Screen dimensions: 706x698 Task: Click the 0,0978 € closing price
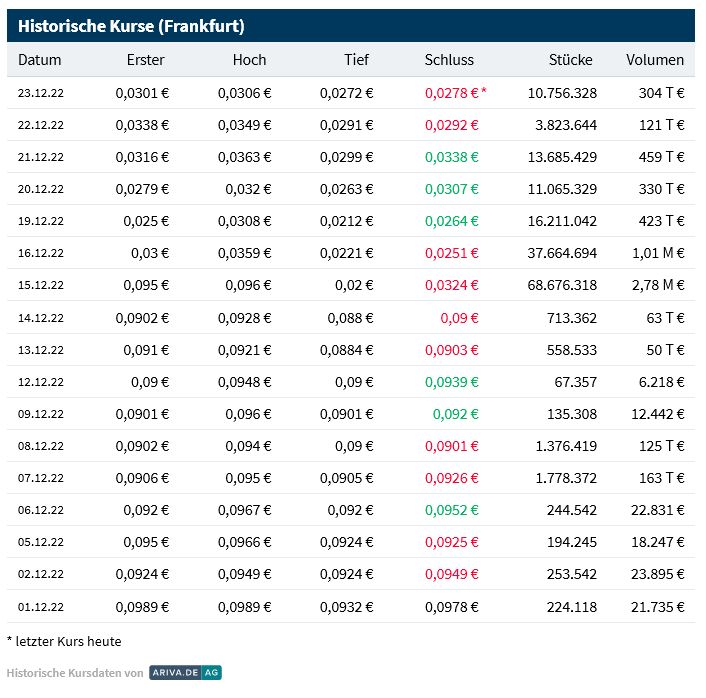(452, 607)
